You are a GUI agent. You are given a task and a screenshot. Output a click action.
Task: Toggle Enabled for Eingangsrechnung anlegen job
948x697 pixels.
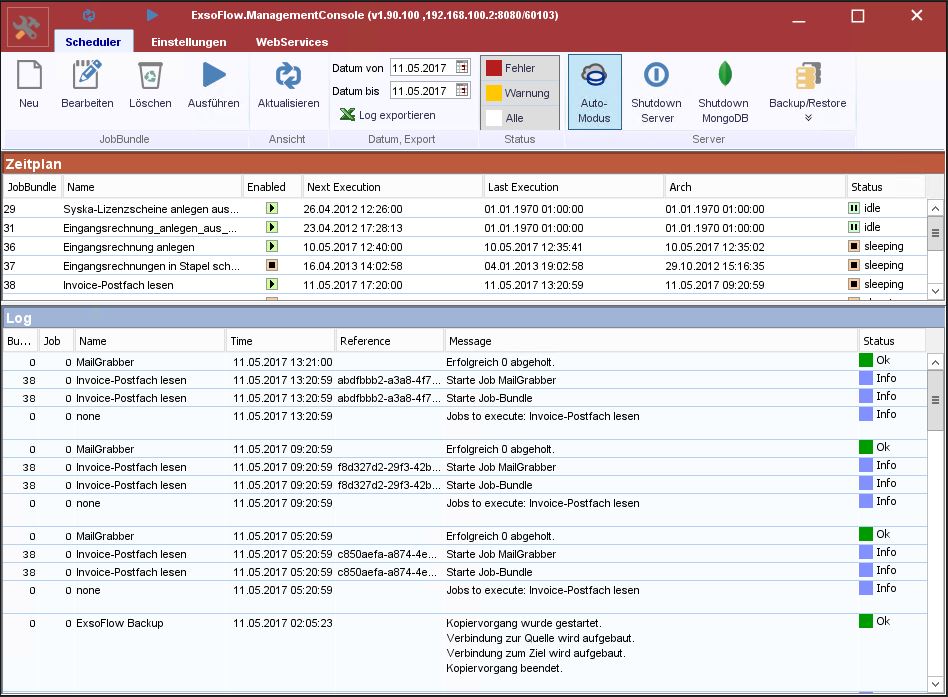(x=271, y=247)
